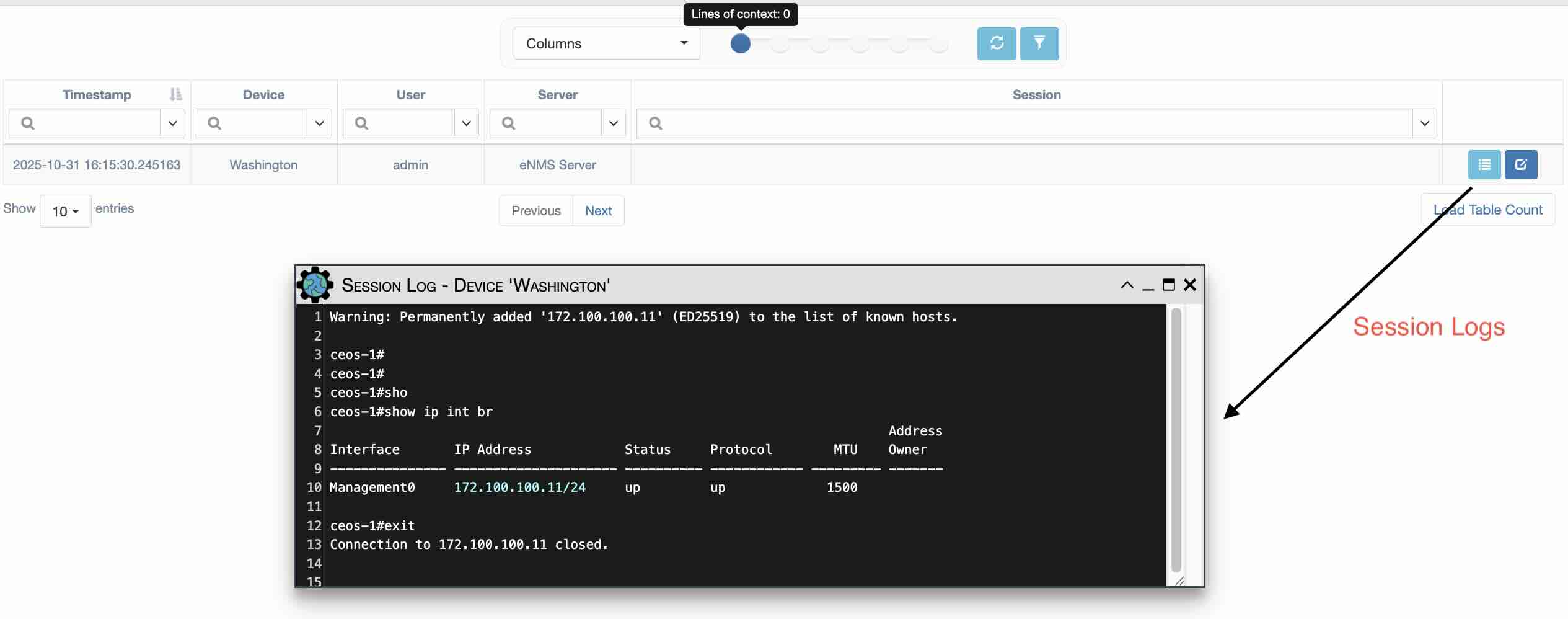This screenshot has width=1568, height=619.
Task: Click the 'ceos-1#sho' log line
Action: pyautogui.click(x=368, y=393)
